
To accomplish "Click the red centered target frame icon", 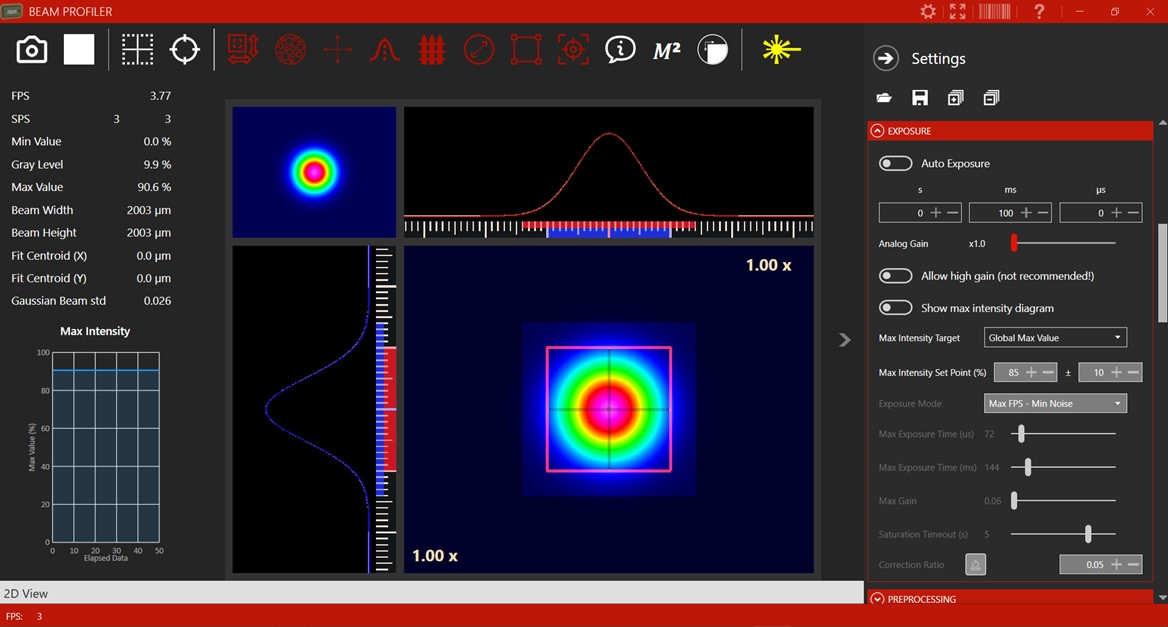I will 573,50.
